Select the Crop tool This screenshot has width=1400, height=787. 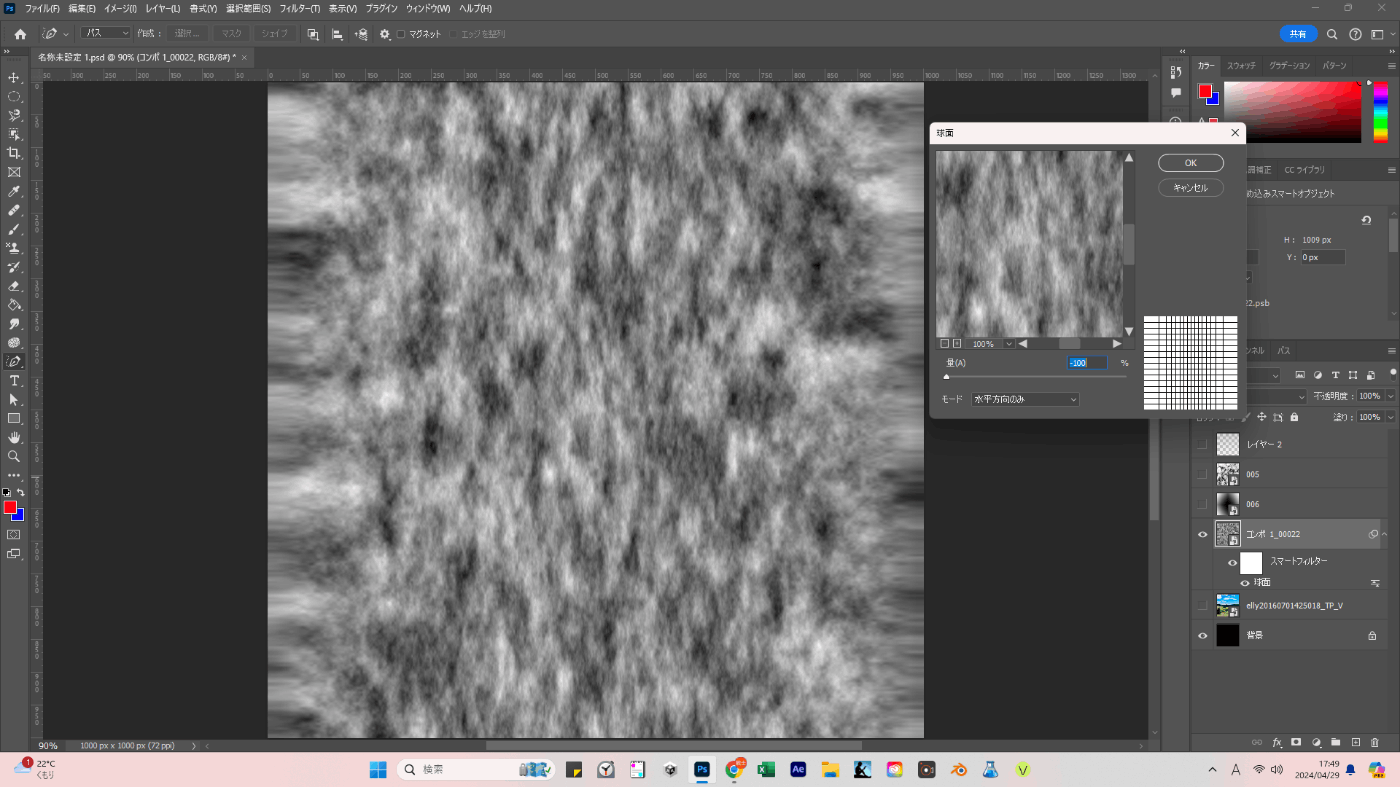(x=14, y=153)
